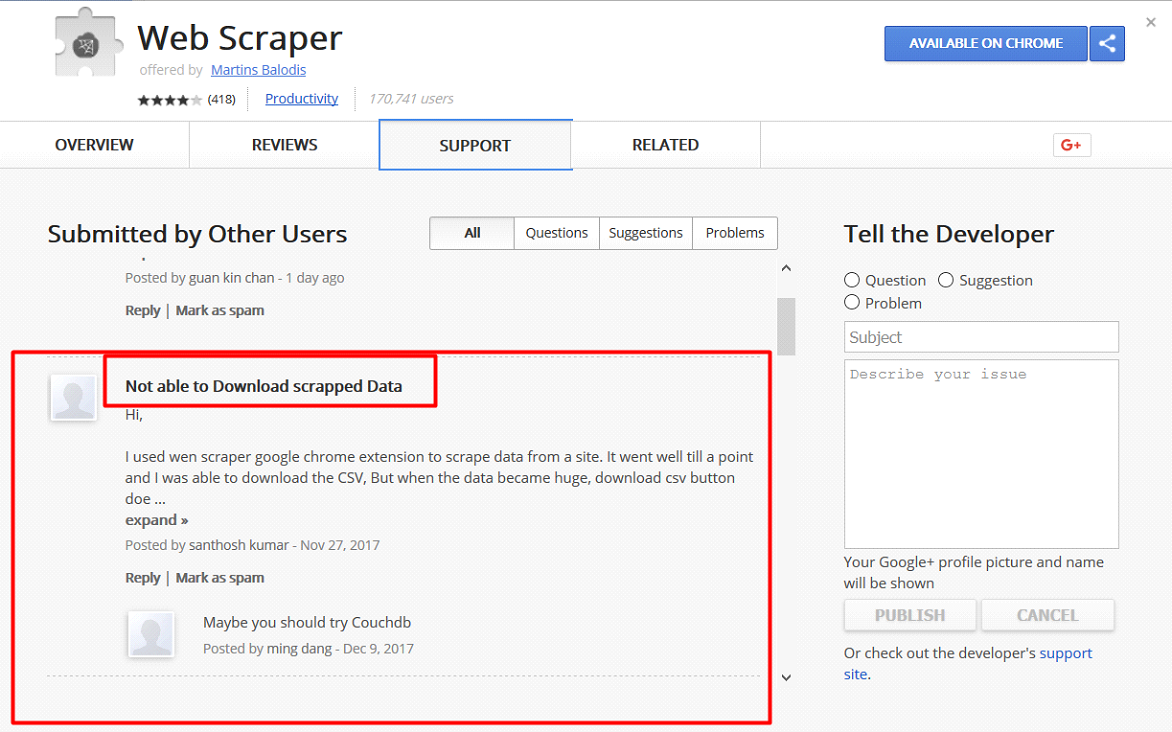Open the Martins Balodis developer link
This screenshot has width=1172, height=732.
coord(259,70)
